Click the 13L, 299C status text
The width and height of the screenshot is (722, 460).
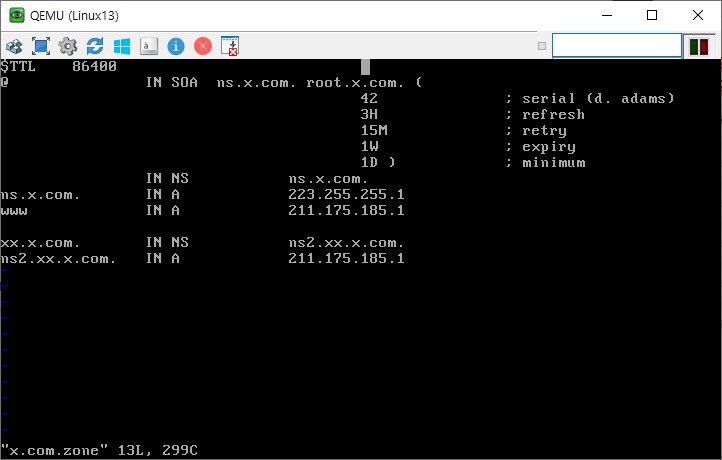158,450
